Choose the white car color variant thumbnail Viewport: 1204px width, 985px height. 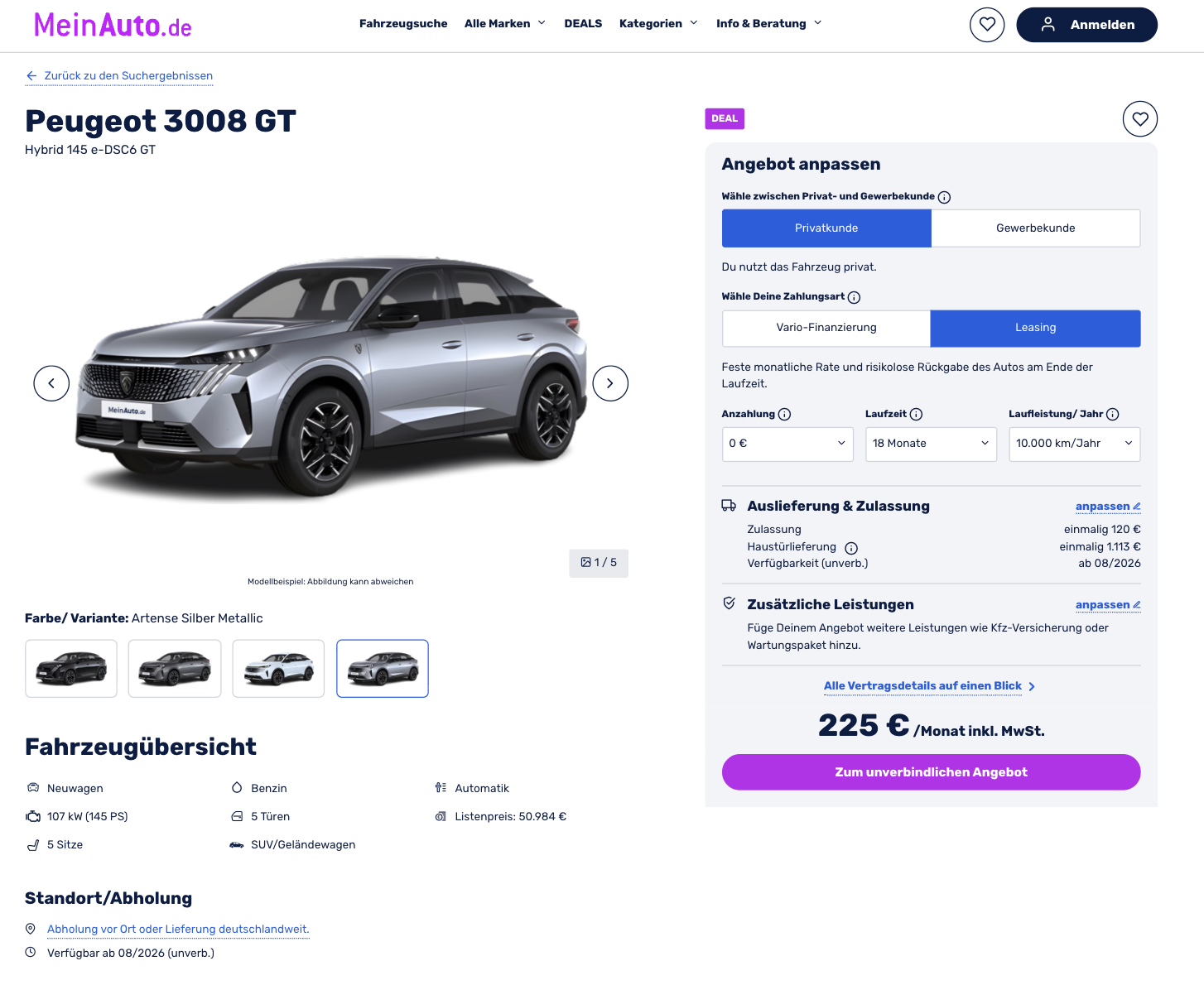pos(278,669)
